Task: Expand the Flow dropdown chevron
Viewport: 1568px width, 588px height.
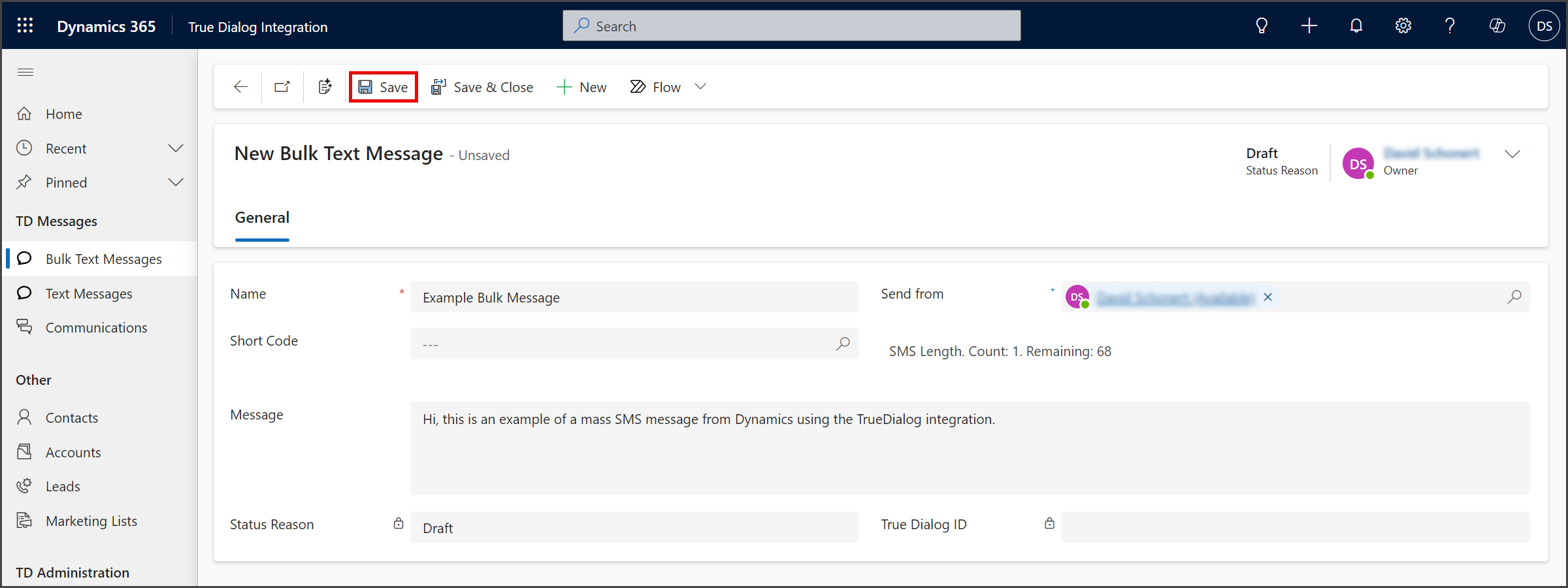Action: 700,87
